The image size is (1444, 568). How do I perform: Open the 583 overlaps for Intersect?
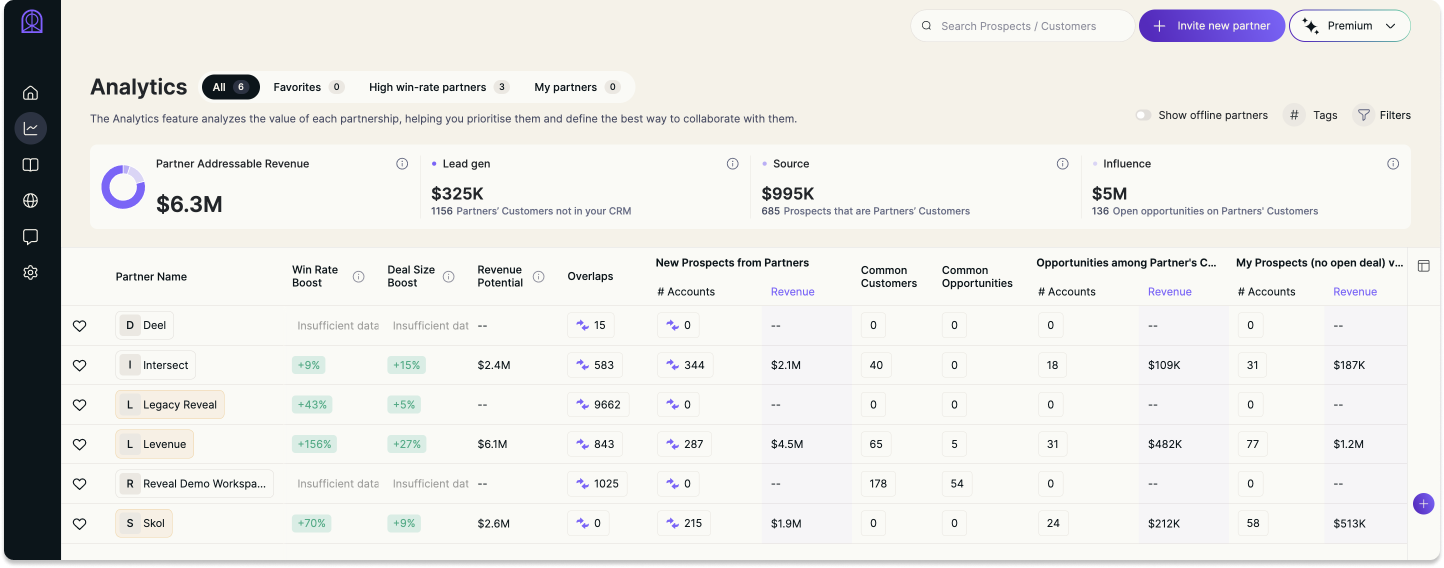pos(595,365)
